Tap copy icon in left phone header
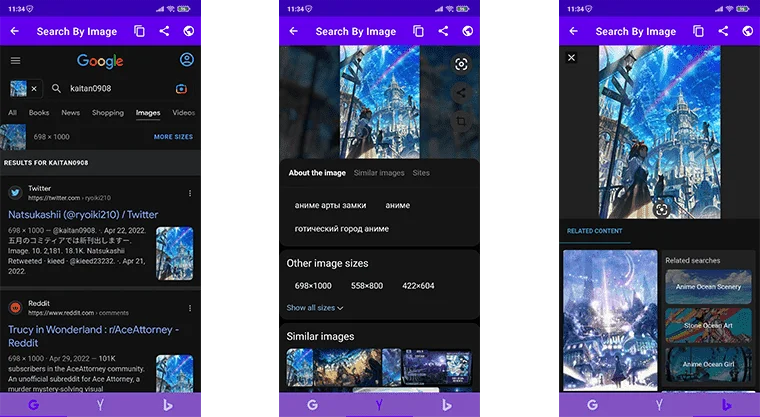The image size is (760, 417). [x=139, y=31]
